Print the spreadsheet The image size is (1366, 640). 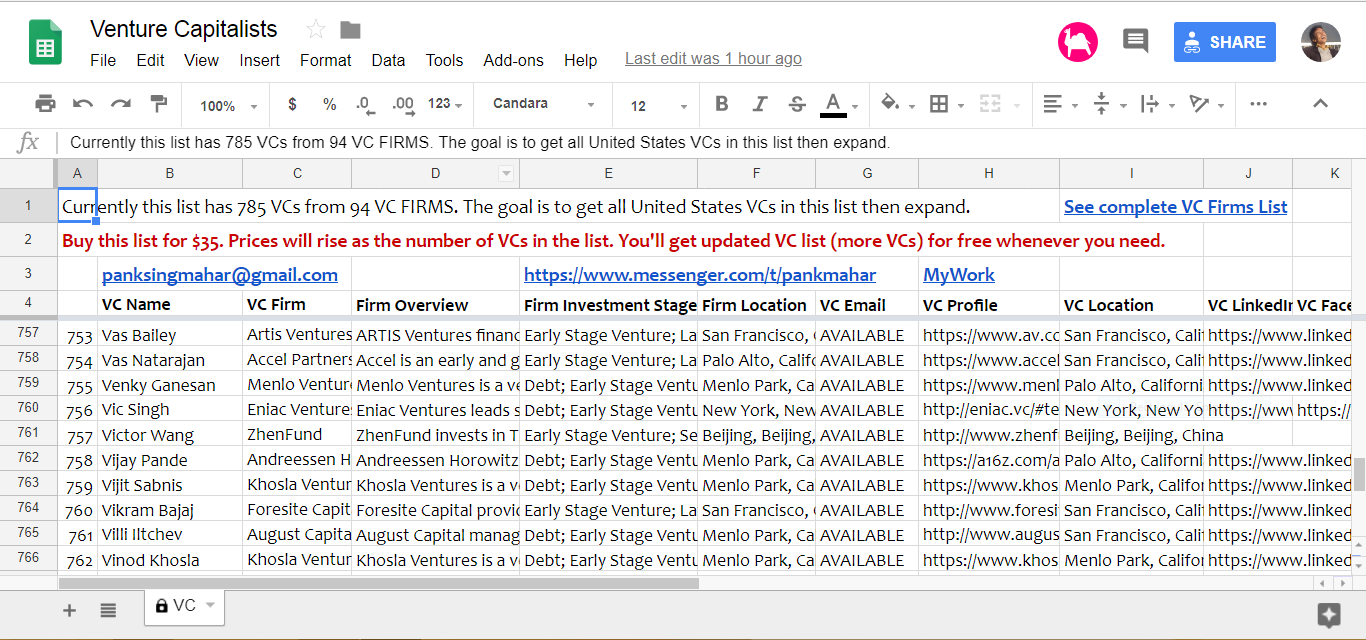click(45, 104)
